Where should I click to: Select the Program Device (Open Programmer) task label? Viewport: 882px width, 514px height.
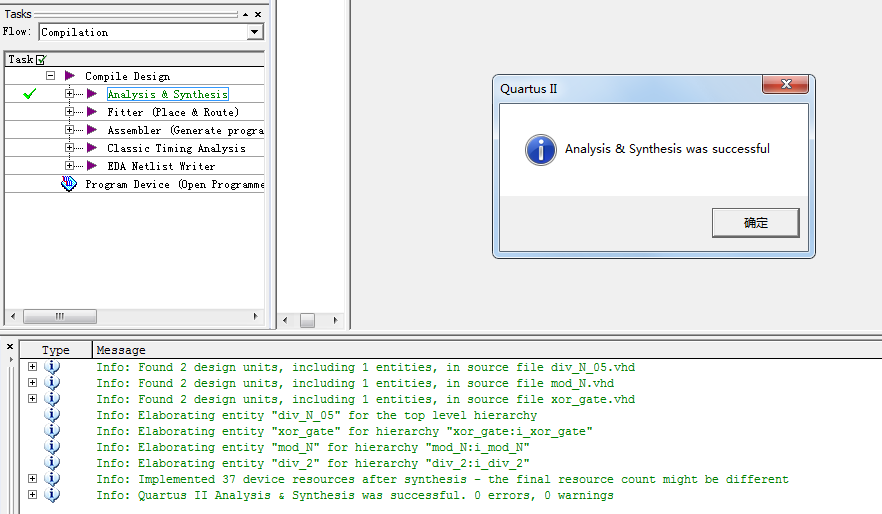coord(174,184)
